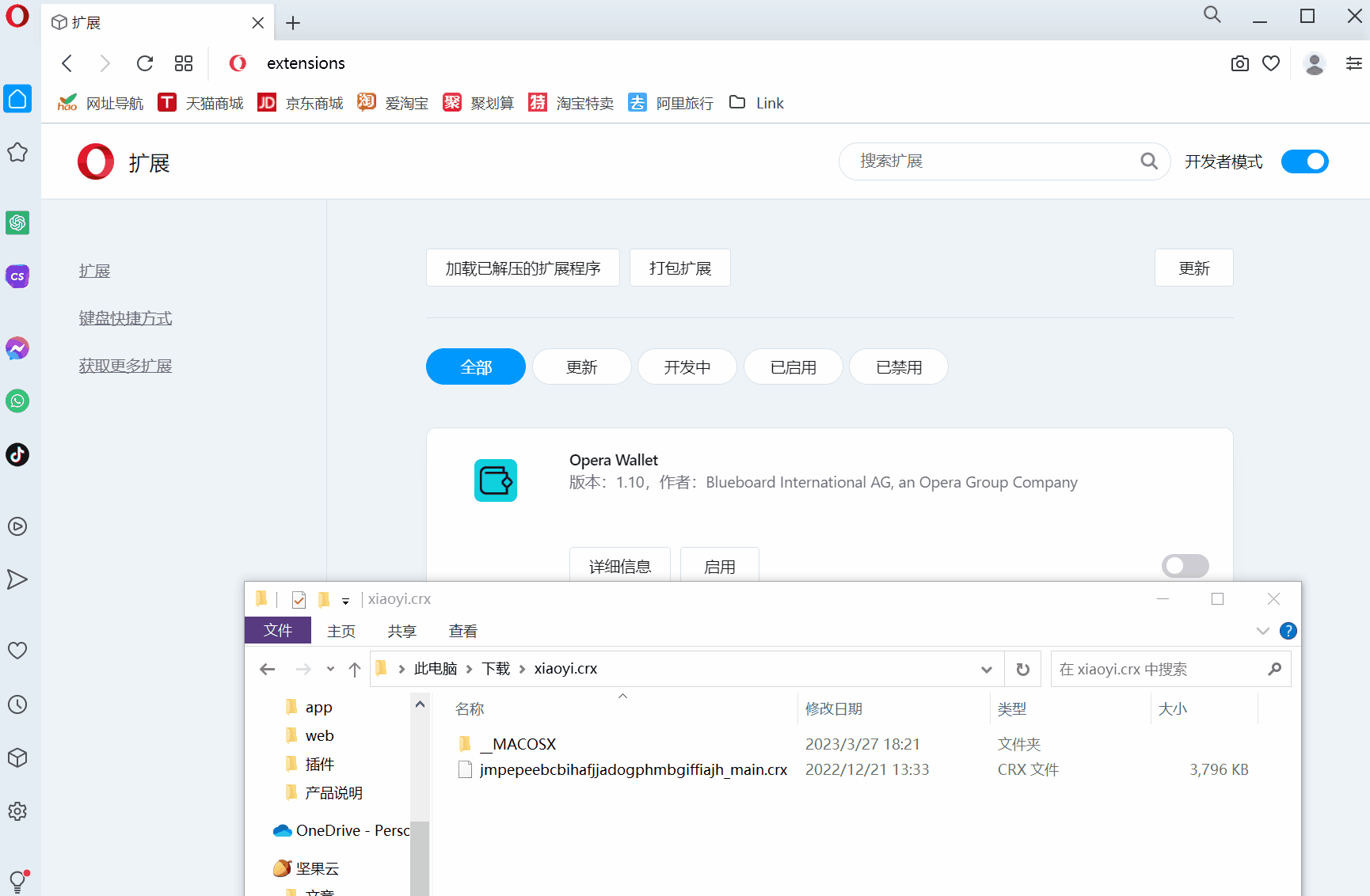Expand the Explorer address bar history dropdown
This screenshot has height=896, width=1370.
point(986,670)
